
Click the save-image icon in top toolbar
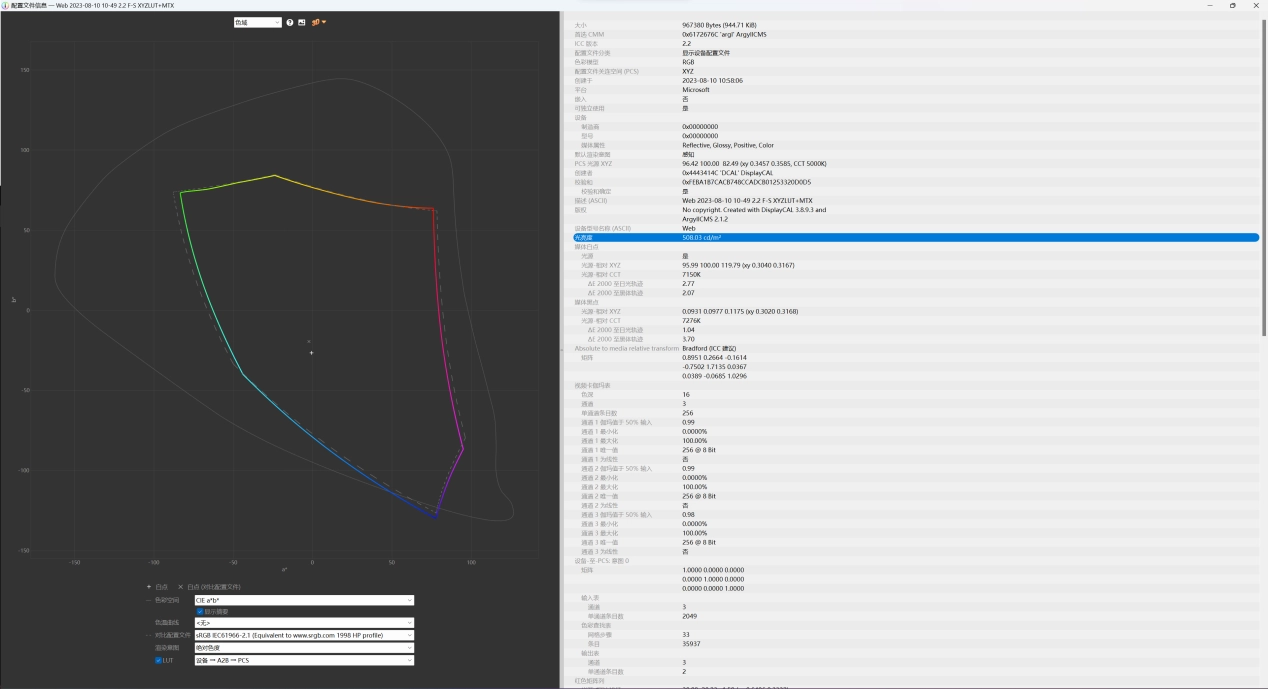tap(302, 22)
